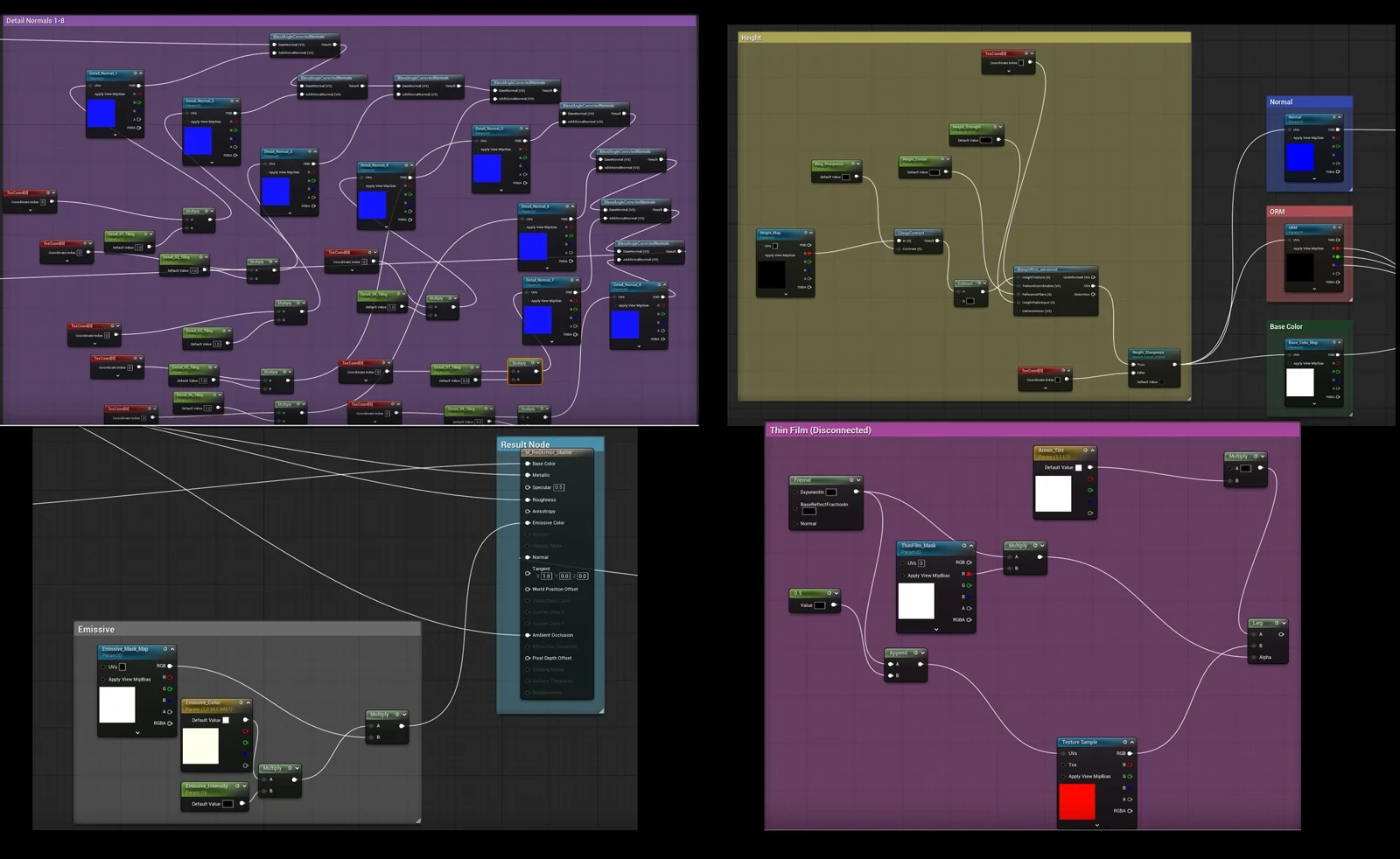Click the Height_Map black preview thumbnail
The image size is (1400, 859).
click(772, 275)
